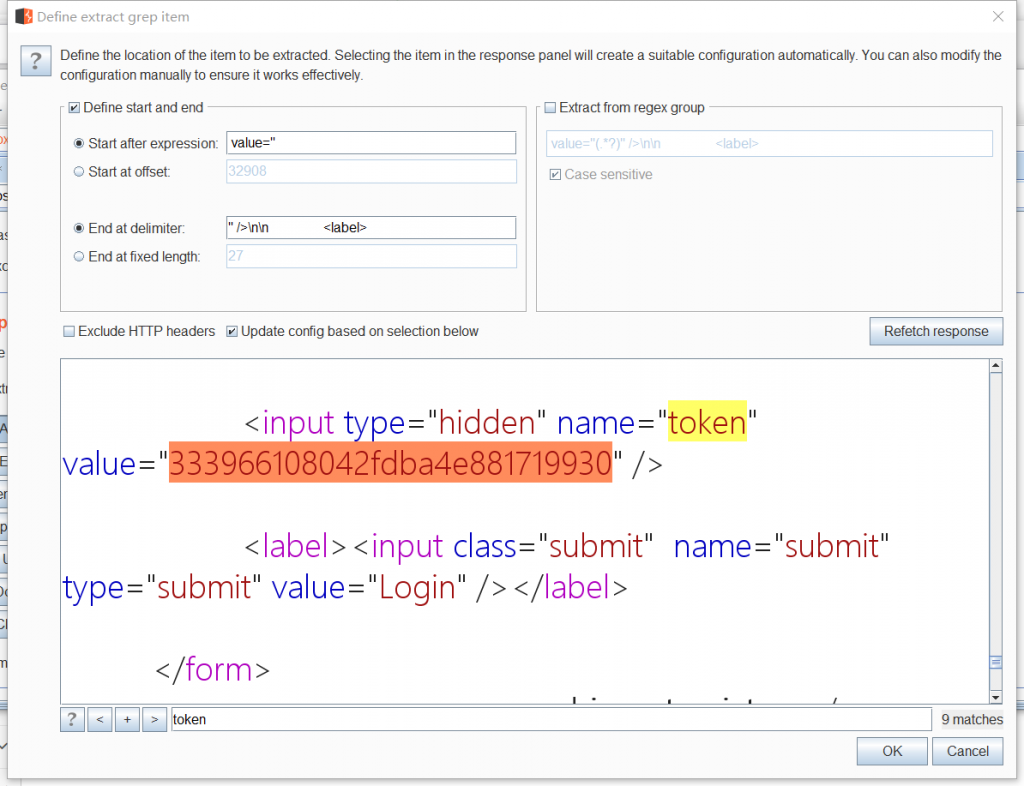The image size is (1024, 786).
Task: Toggle Update config based on selection below
Action: pyautogui.click(x=232, y=331)
